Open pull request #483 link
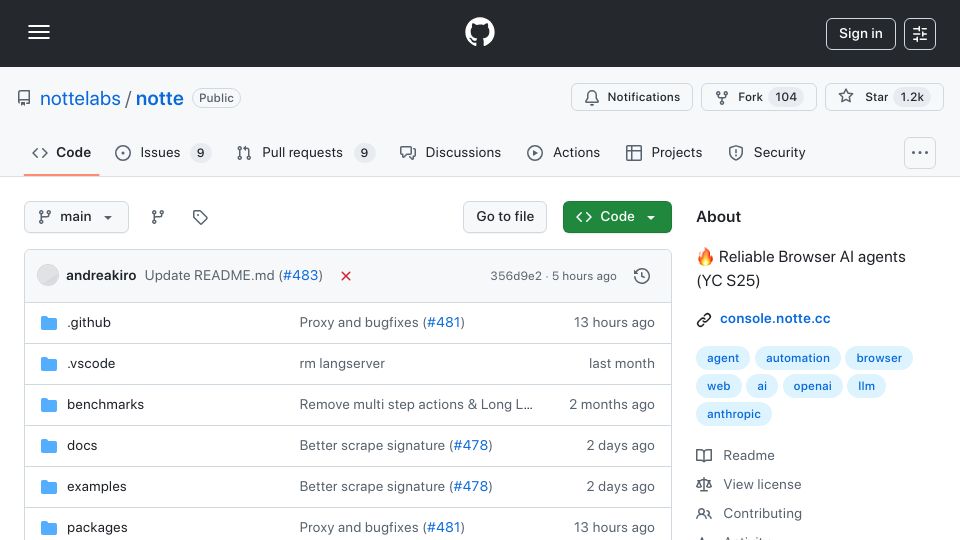The width and height of the screenshot is (960, 540). [301, 276]
